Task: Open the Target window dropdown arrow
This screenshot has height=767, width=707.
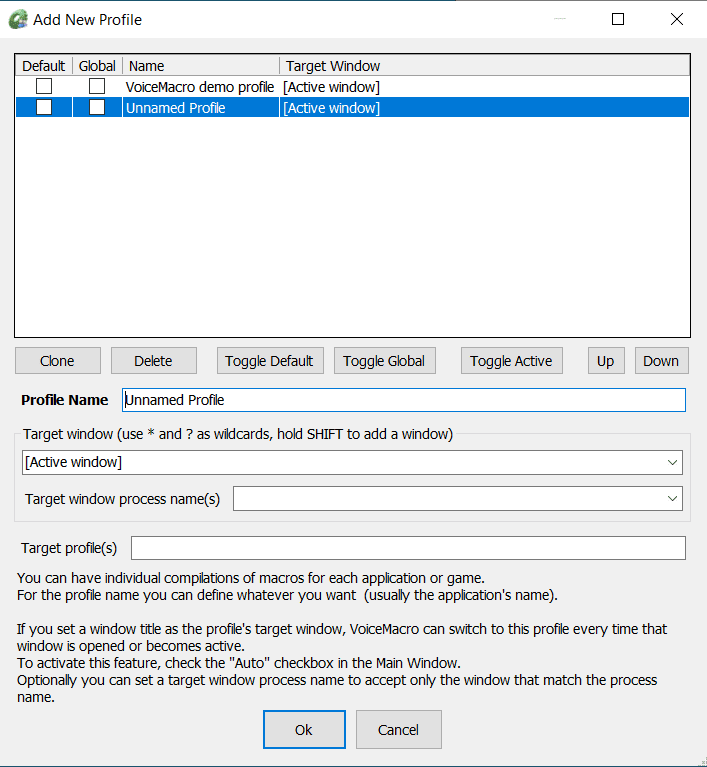Action: coord(672,462)
